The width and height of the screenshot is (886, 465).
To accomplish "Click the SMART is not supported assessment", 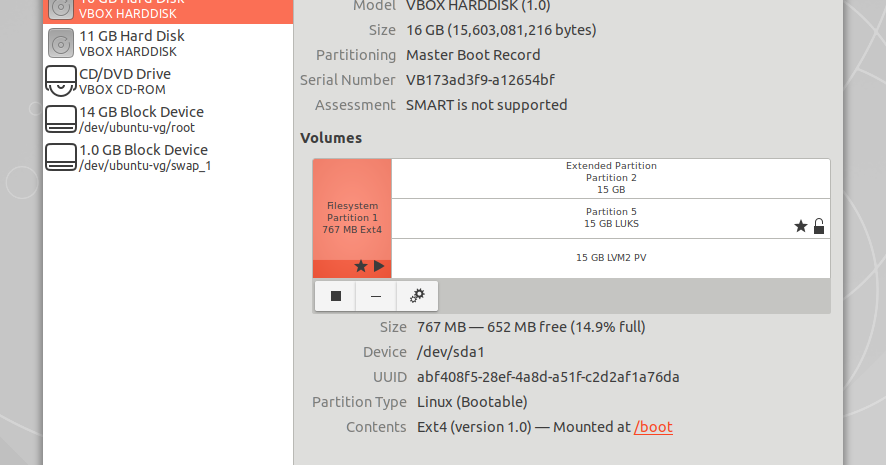I will click(x=487, y=105).
